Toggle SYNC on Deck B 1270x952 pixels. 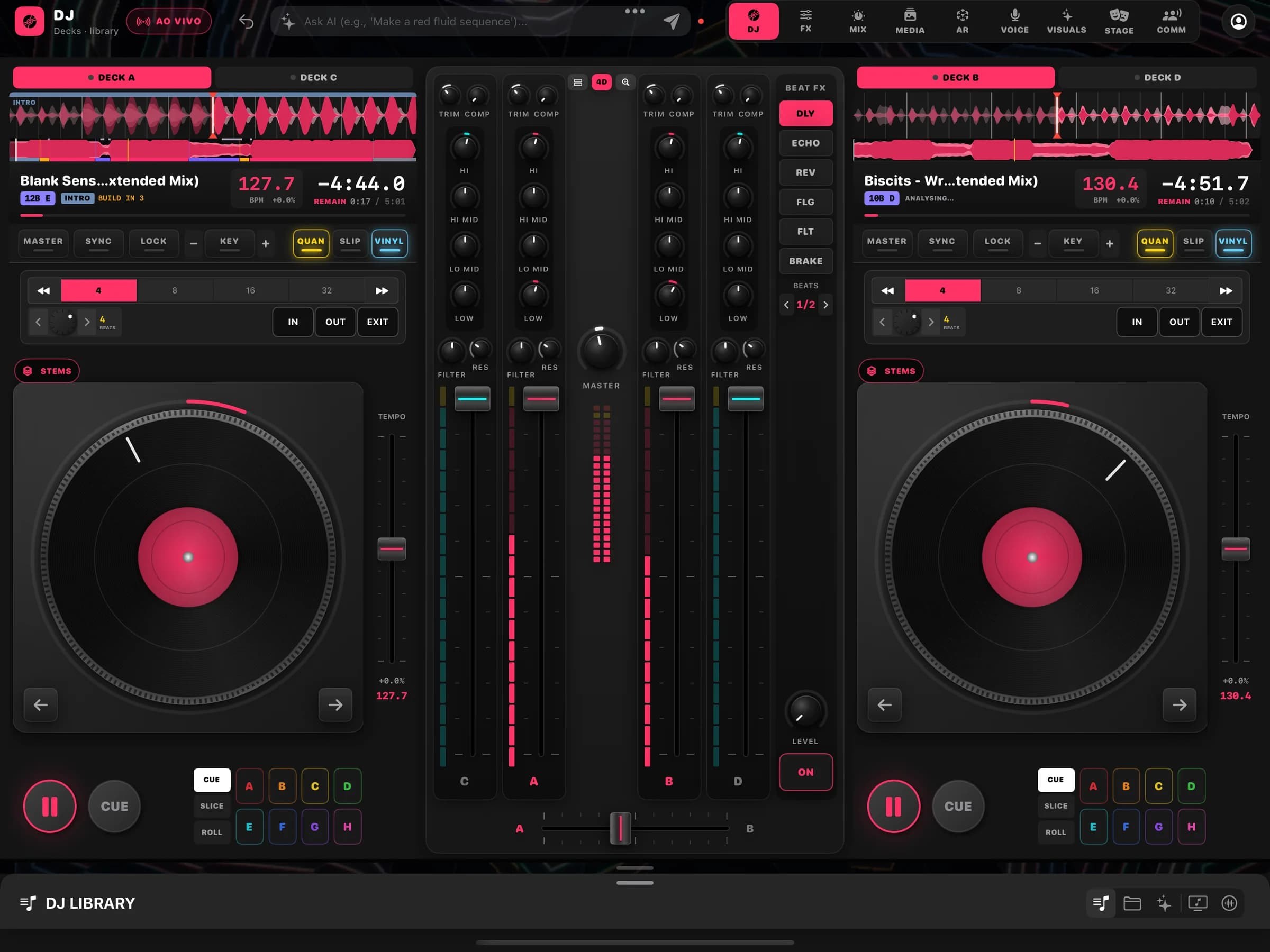coord(941,243)
